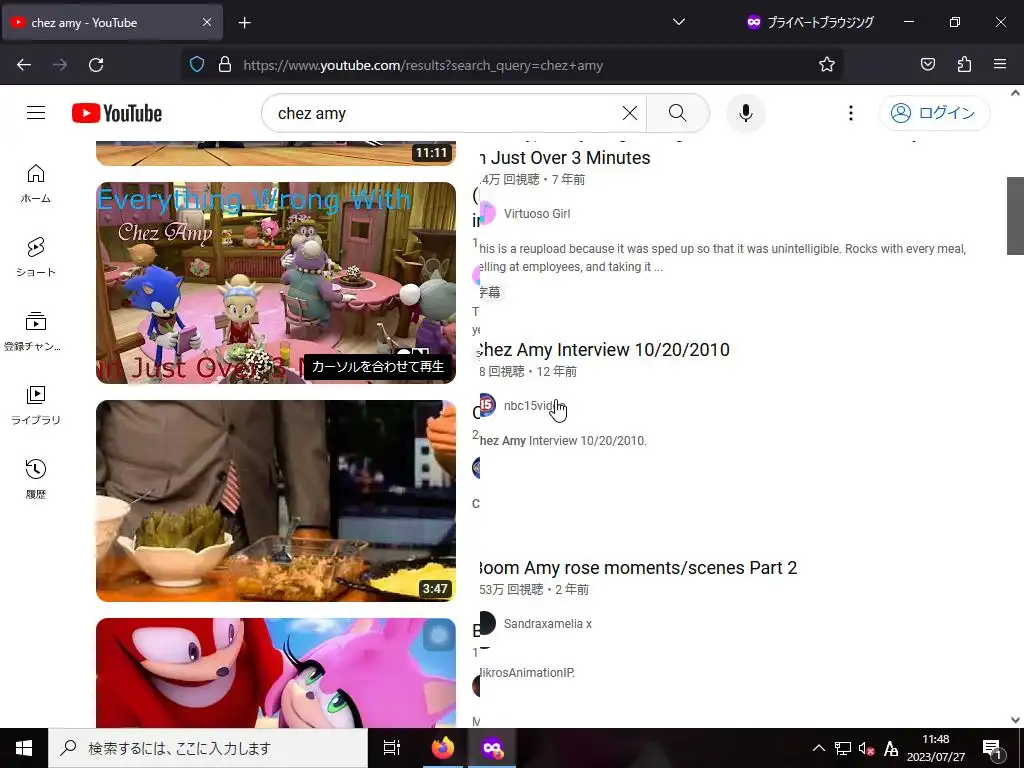Open the Knuckles and Amy video thumbnail
This screenshot has width=1024, height=768.
click(x=276, y=673)
